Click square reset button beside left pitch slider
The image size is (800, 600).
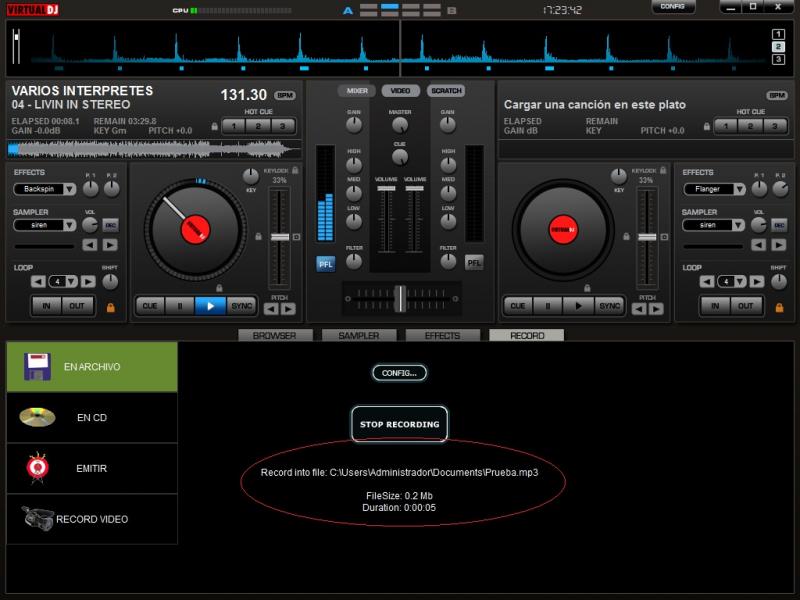pos(296,237)
